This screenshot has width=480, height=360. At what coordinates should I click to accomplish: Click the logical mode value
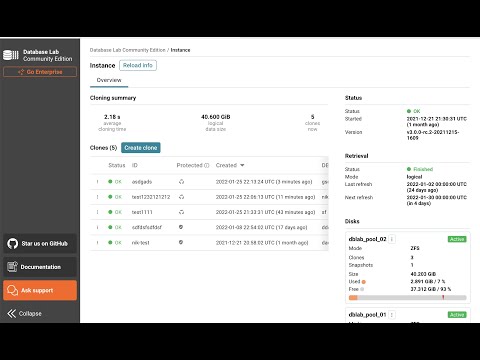tap(414, 177)
